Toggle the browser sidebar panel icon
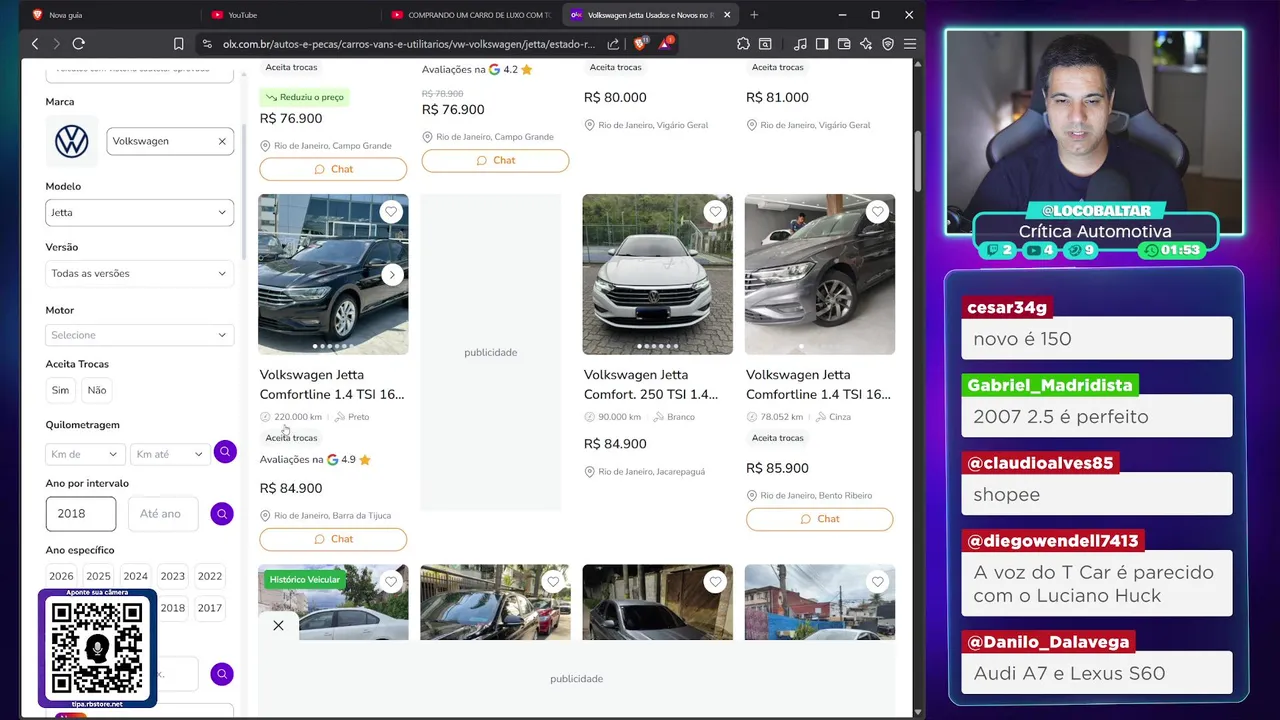This screenshot has width=1280, height=720. [822, 44]
